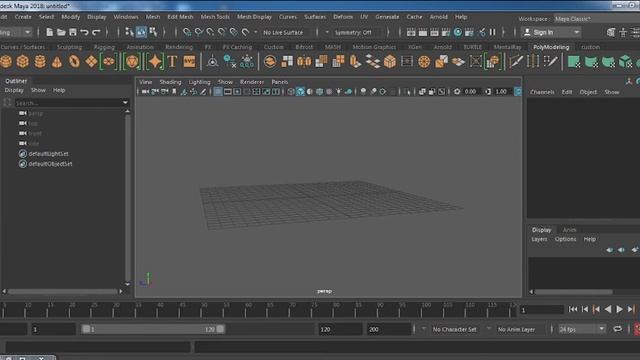Open the Sign In dropdown
640x360 pixels.
point(551,32)
